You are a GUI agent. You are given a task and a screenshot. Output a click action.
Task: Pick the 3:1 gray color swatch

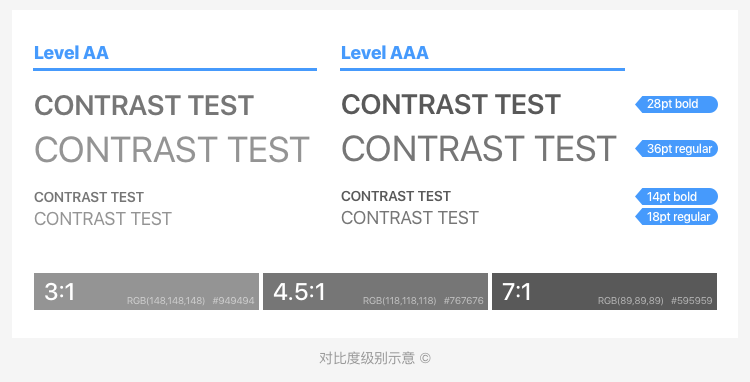[x=146, y=292]
